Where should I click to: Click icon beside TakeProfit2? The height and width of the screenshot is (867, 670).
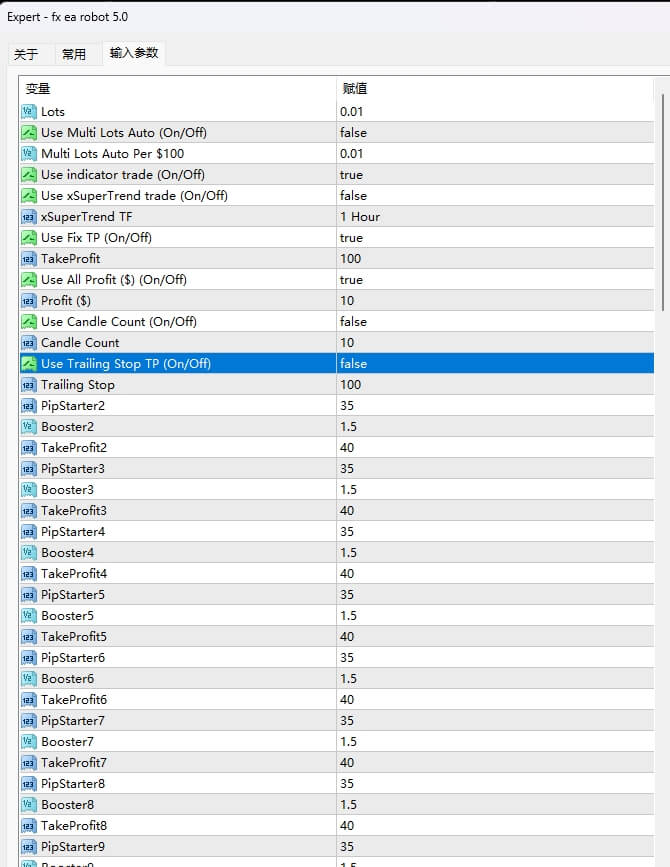coord(29,448)
